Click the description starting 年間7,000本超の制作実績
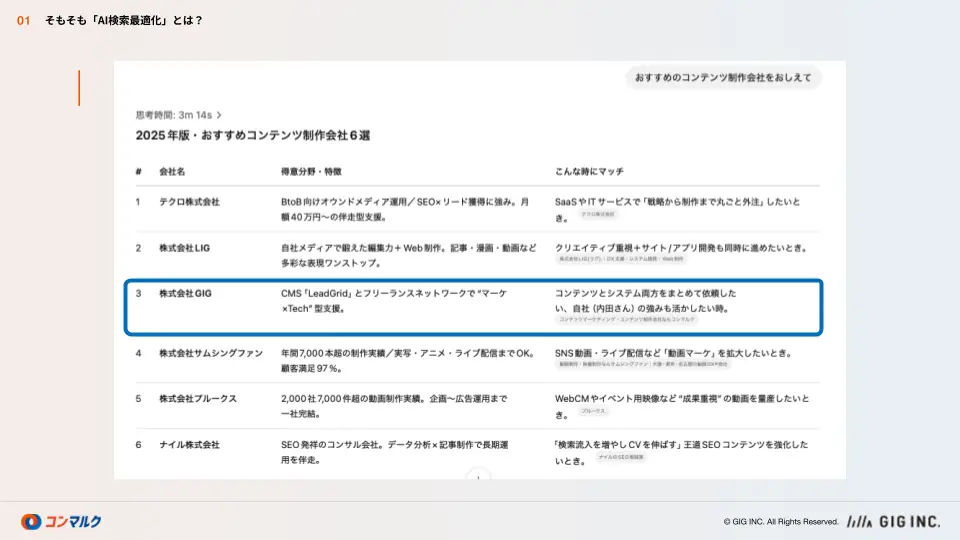This screenshot has height=540, width=960. 408,361
